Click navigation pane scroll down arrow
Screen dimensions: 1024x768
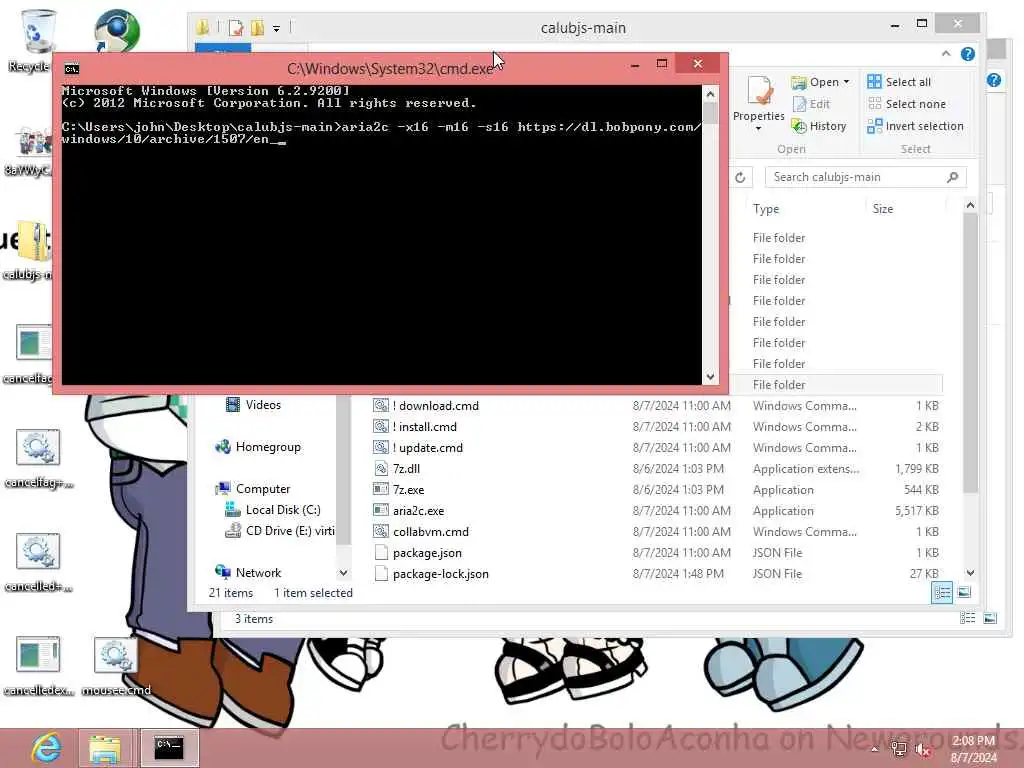[x=344, y=573]
